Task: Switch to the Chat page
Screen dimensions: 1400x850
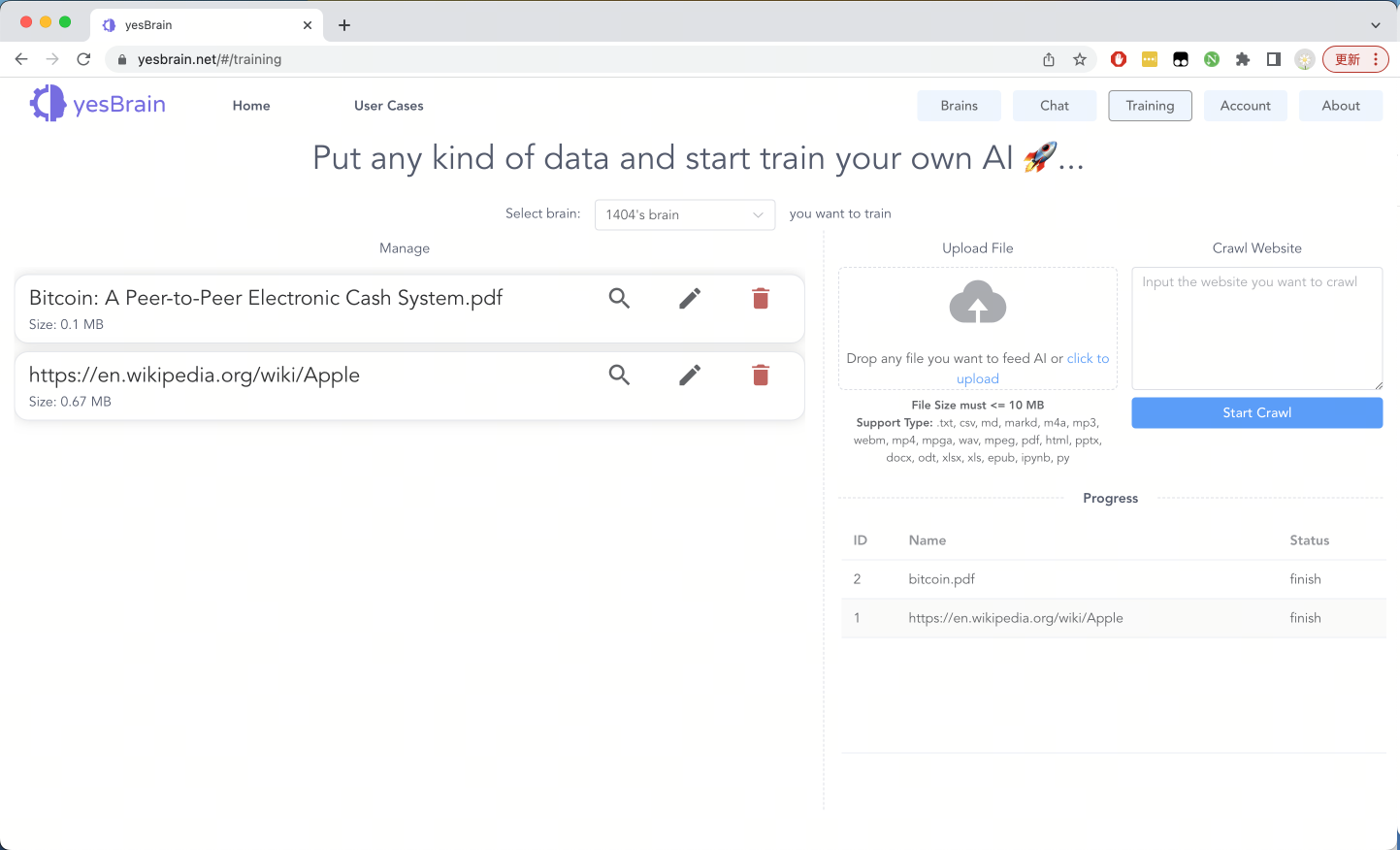Action: (1055, 106)
